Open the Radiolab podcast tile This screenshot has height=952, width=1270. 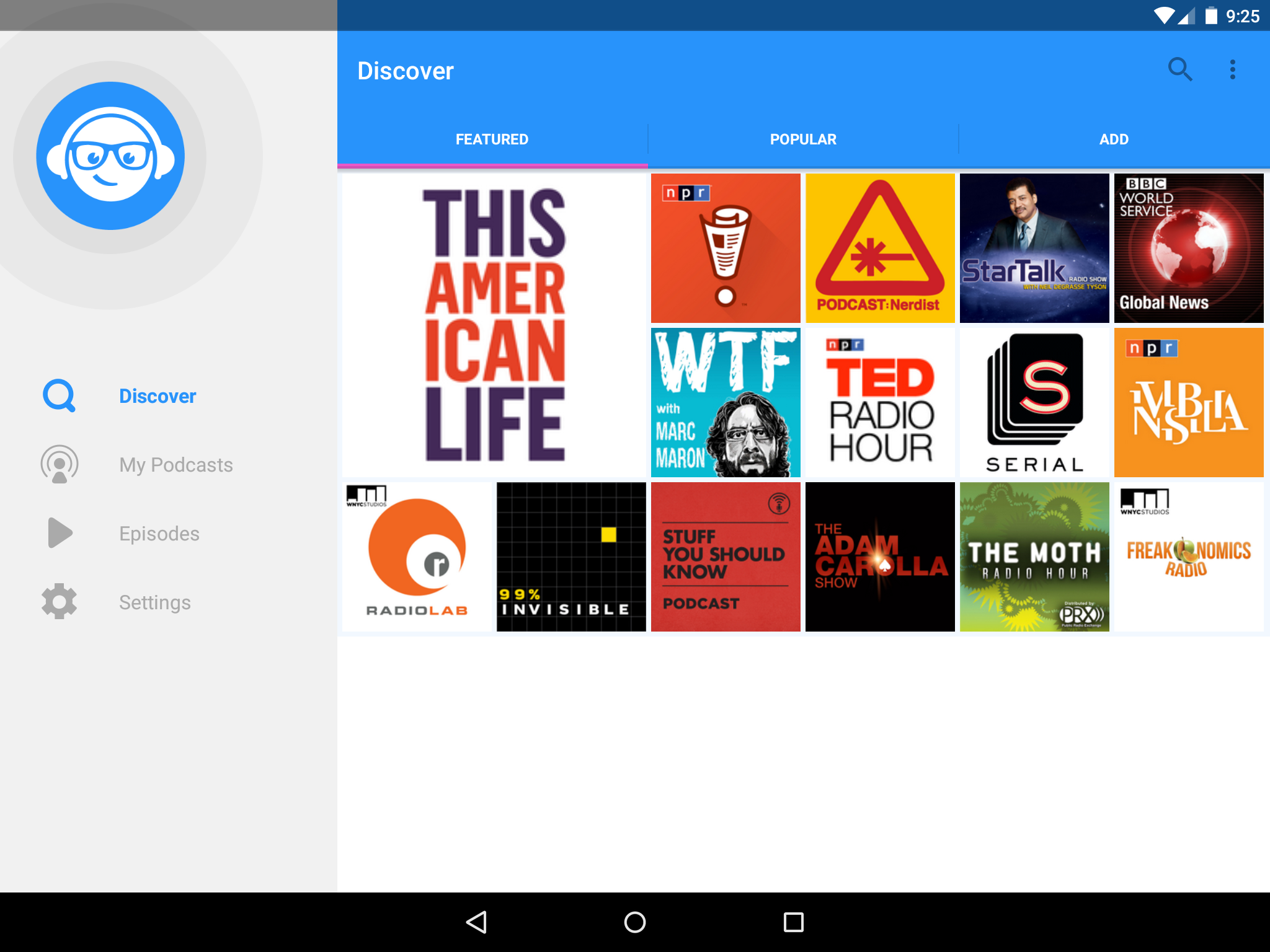417,557
